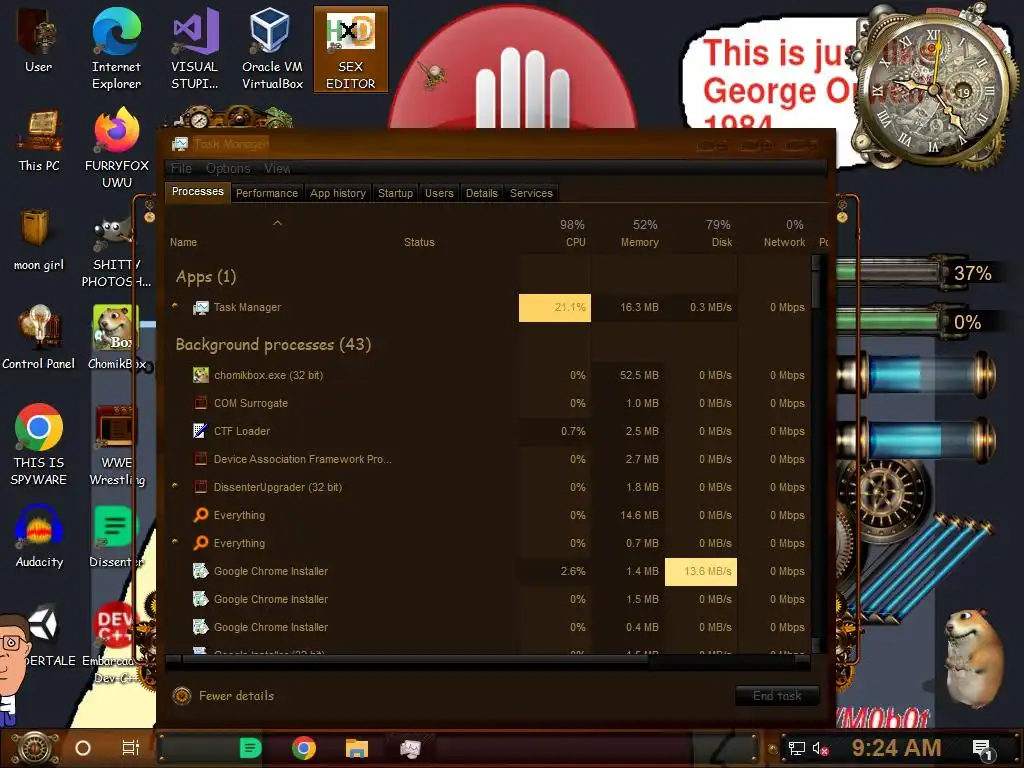Viewport: 1024px width, 768px height.
Task: Switch to the Performance tab
Action: [x=266, y=193]
